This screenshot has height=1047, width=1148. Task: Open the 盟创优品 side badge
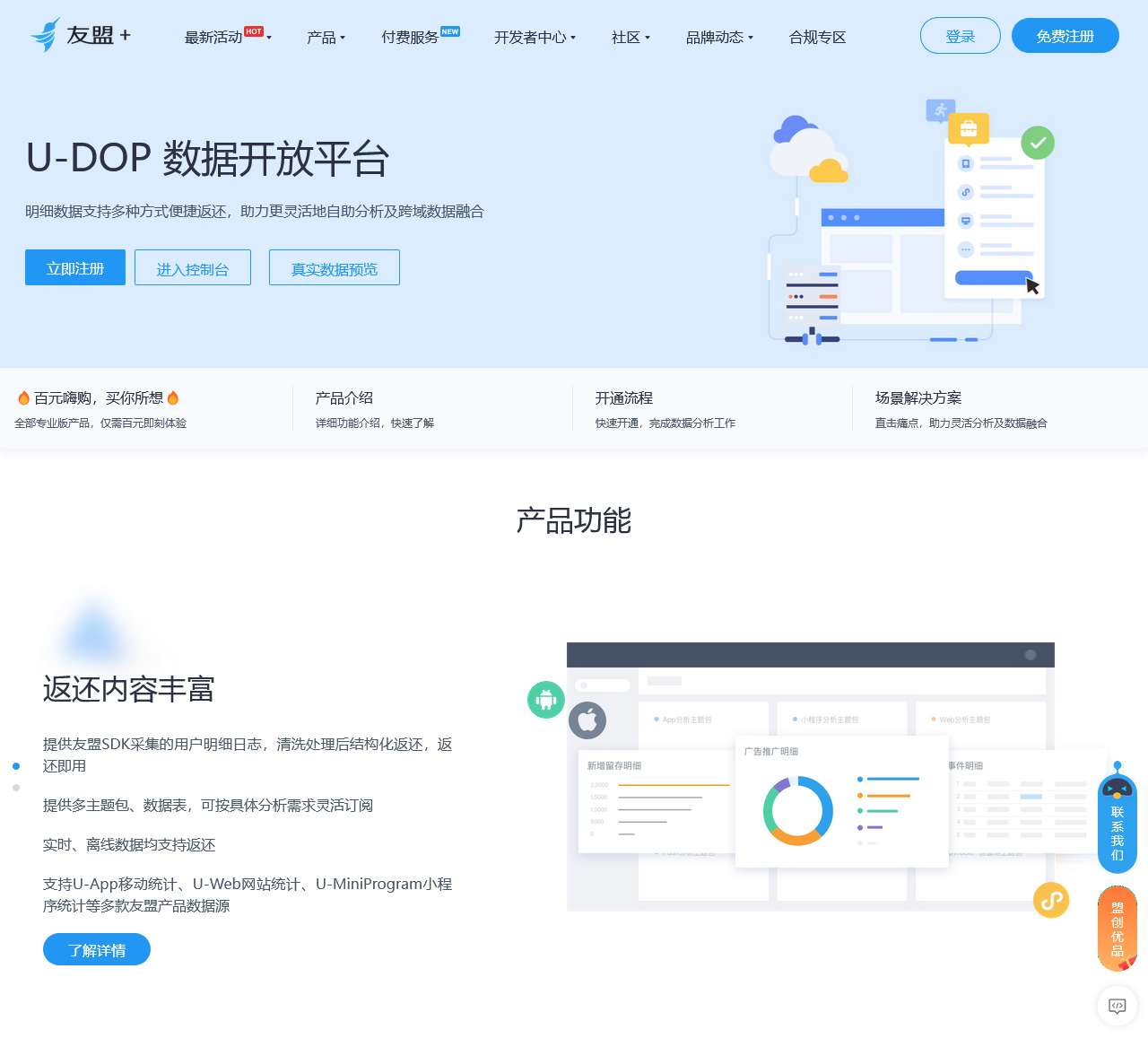click(1118, 929)
